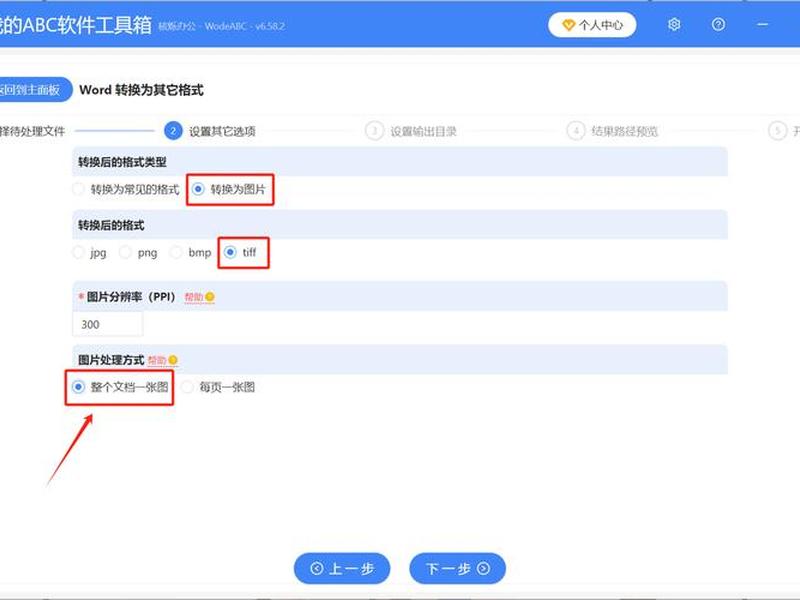This screenshot has width=800, height=600.
Task: Open settings via the gear icon
Action: click(674, 24)
